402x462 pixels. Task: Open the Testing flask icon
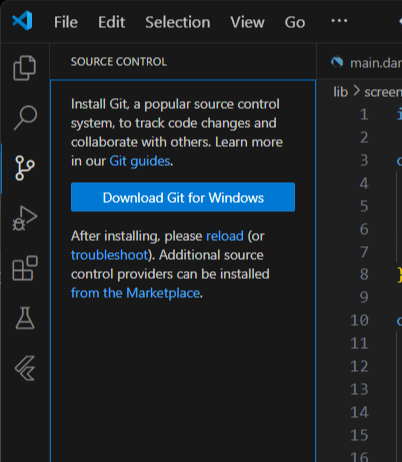tap(25, 318)
